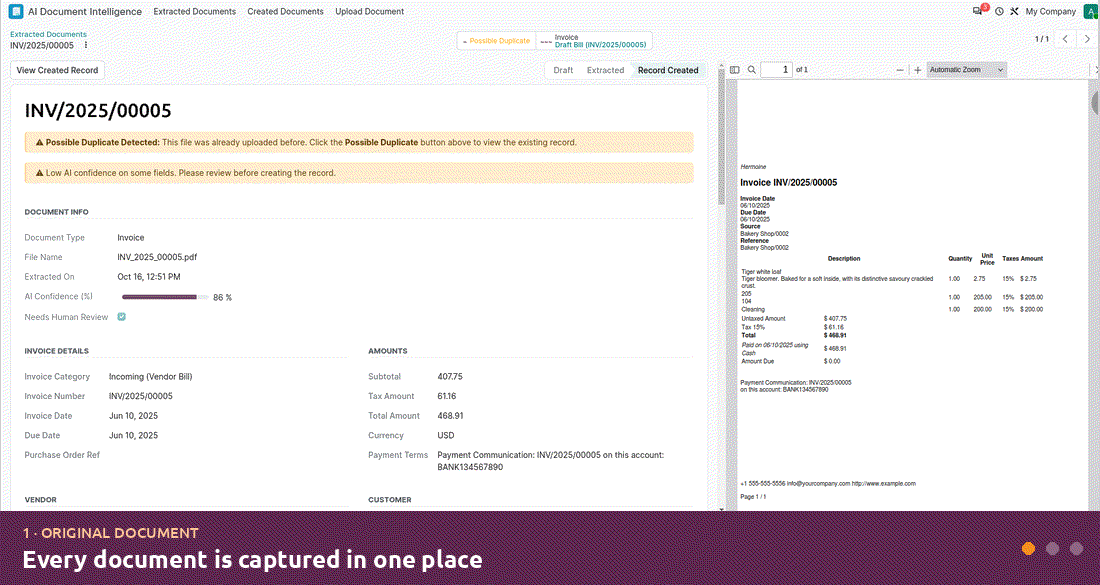This screenshot has width=1100, height=585.
Task: Click the third carousel dot
Action: [1077, 549]
